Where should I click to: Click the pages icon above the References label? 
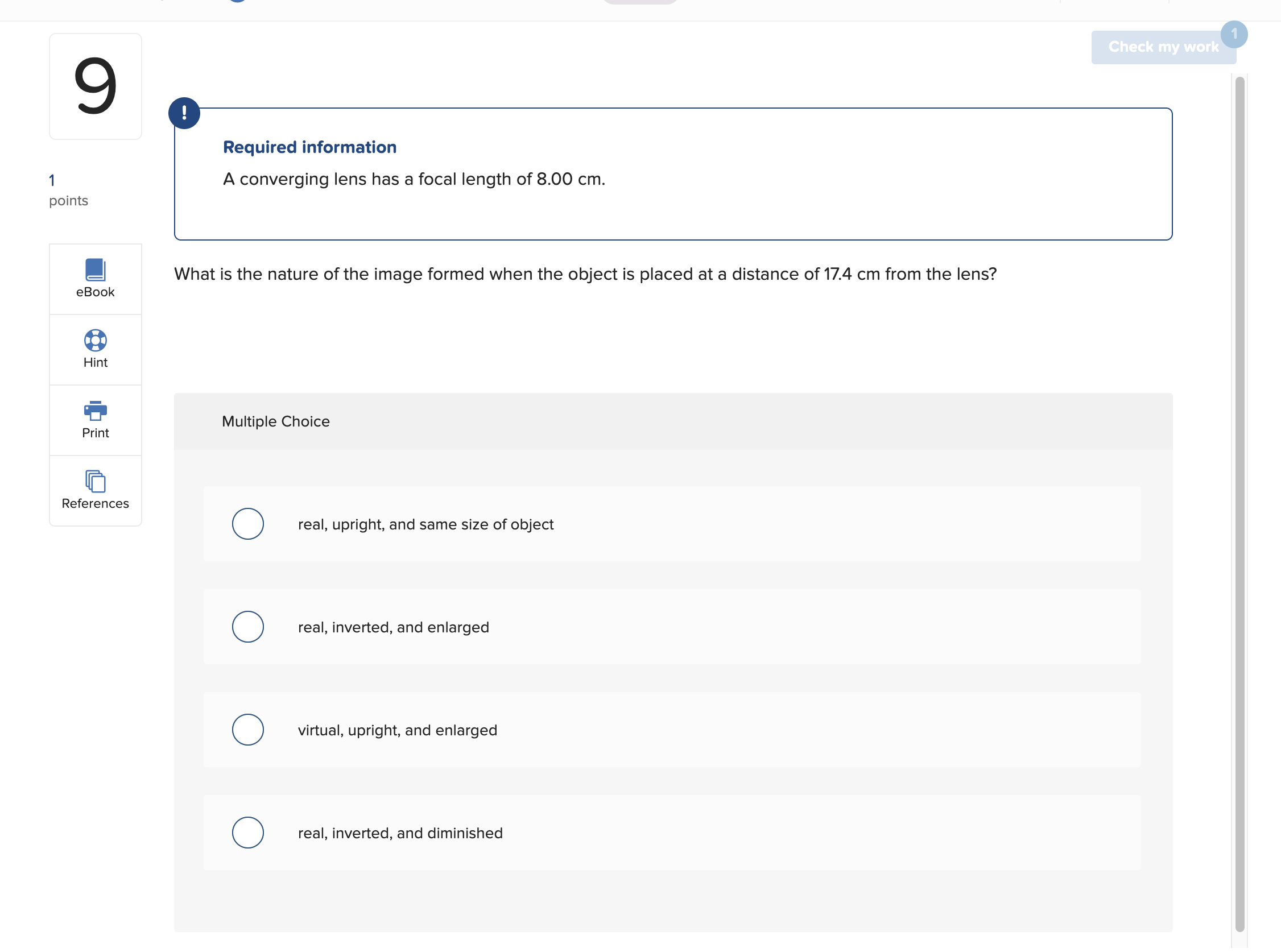[x=95, y=483]
